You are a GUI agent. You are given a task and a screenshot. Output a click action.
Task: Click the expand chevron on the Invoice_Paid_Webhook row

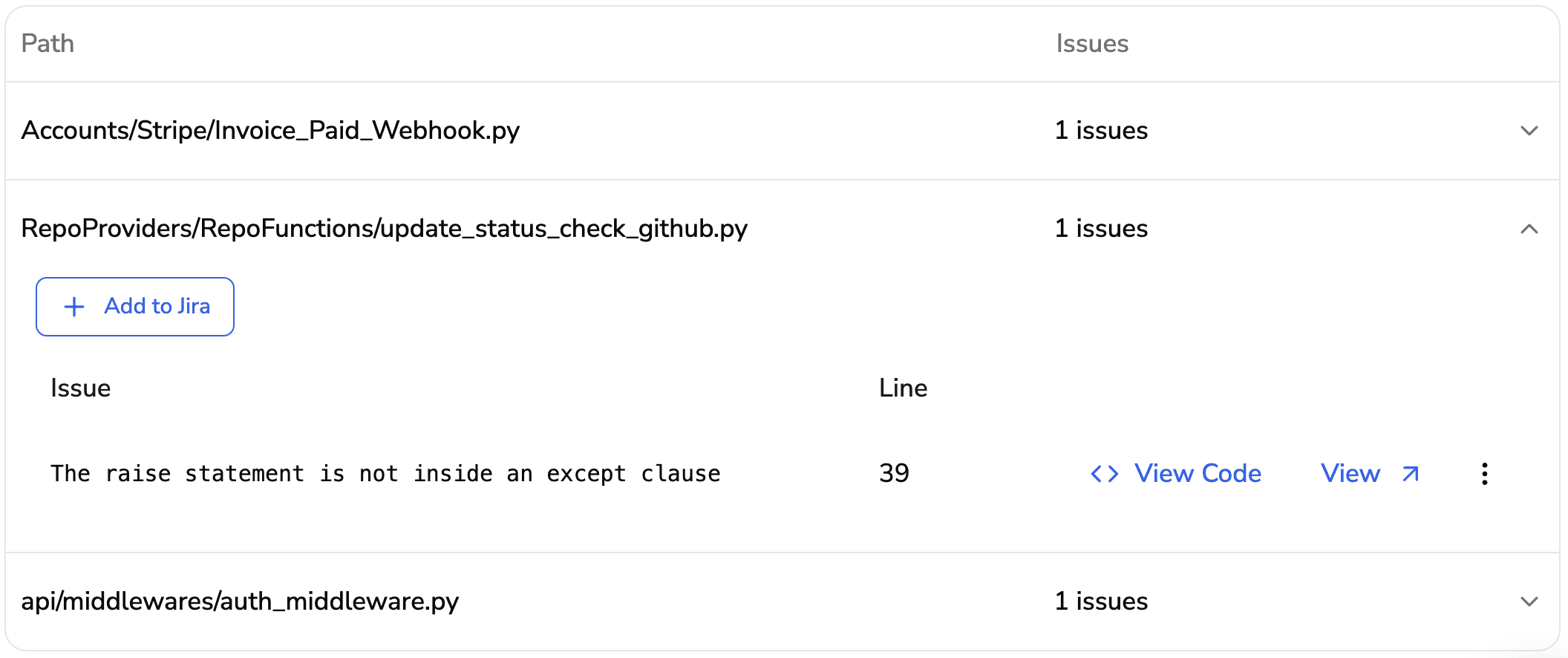(1529, 131)
